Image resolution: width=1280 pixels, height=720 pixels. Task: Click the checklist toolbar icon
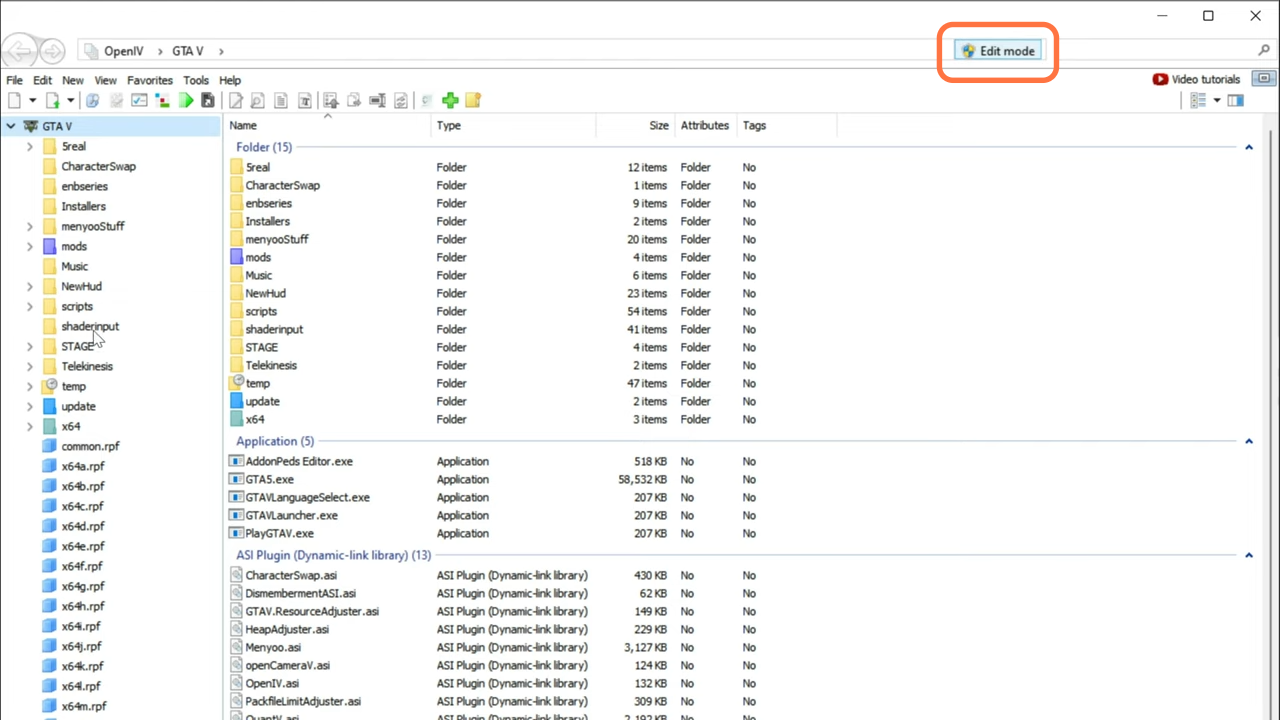139,100
